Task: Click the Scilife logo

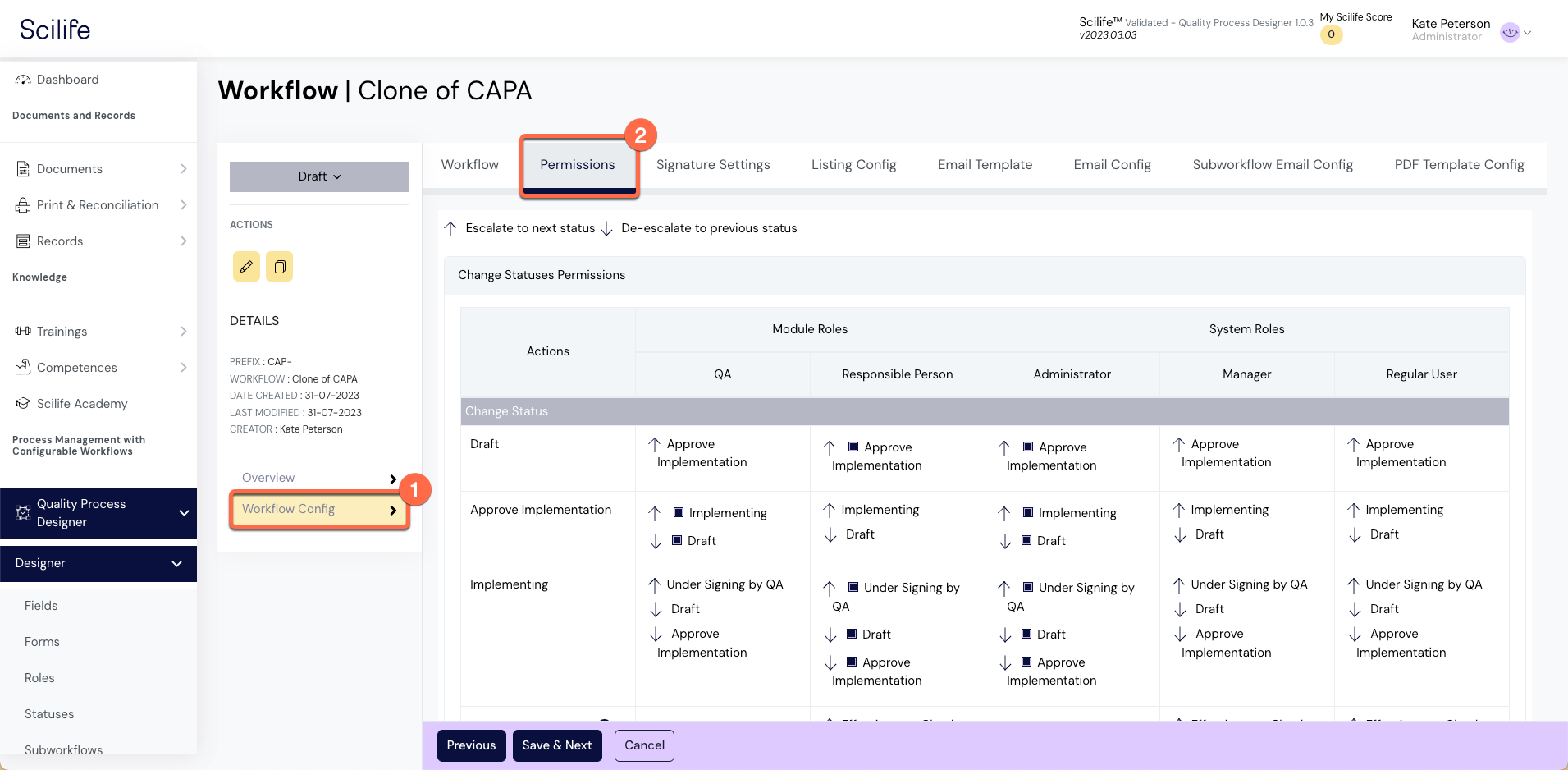Action: click(x=55, y=30)
